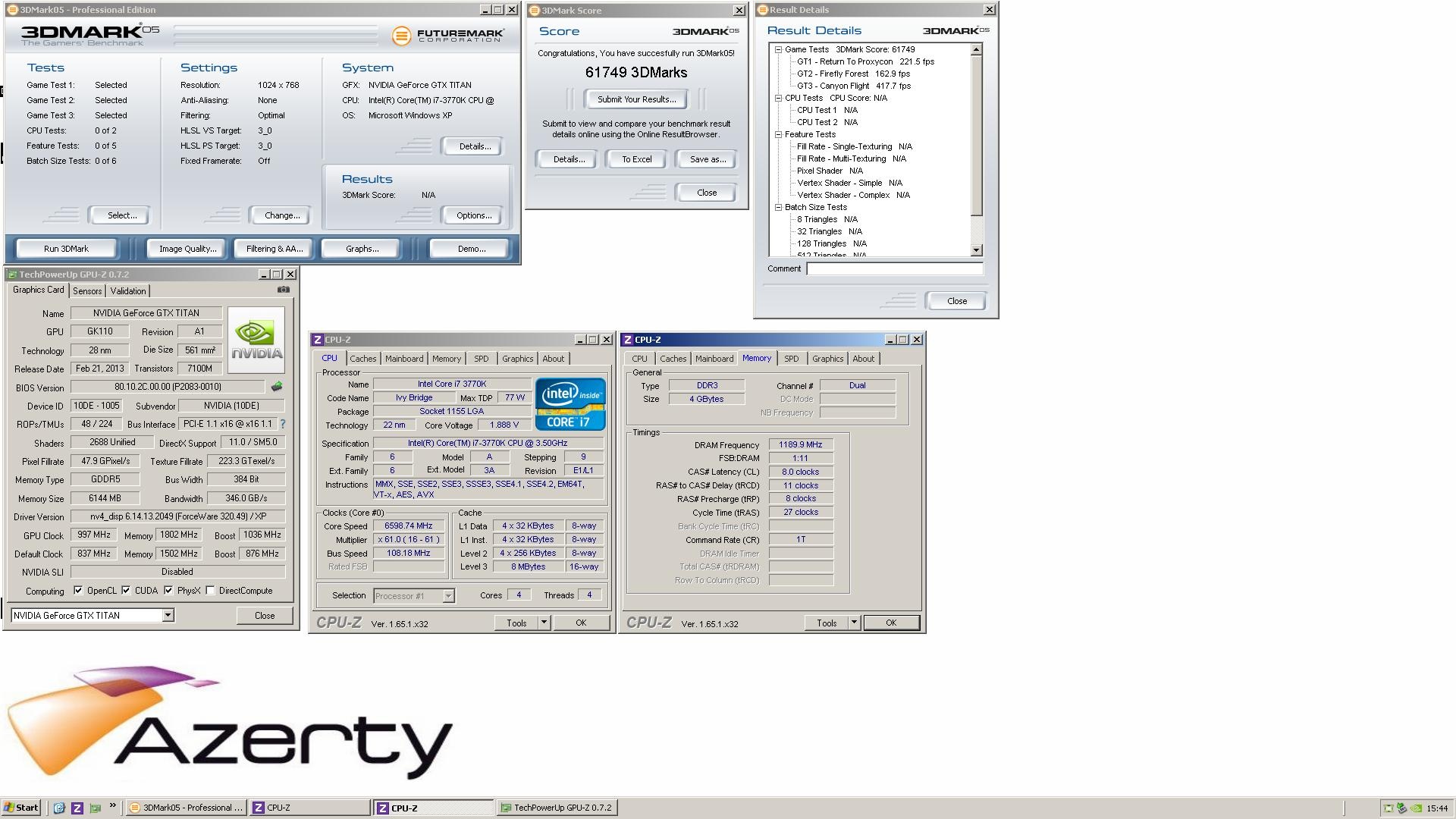Click the Run 3DMark button
The width and height of the screenshot is (1456, 819).
point(66,249)
